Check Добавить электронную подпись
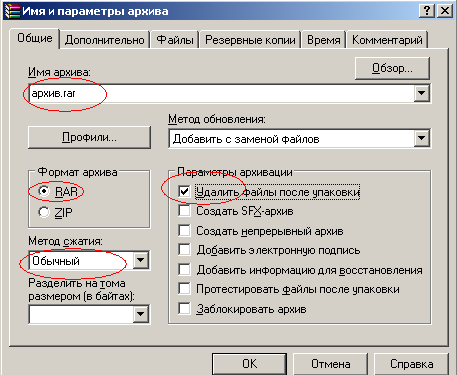This screenshot has width=457, height=375. (184, 250)
